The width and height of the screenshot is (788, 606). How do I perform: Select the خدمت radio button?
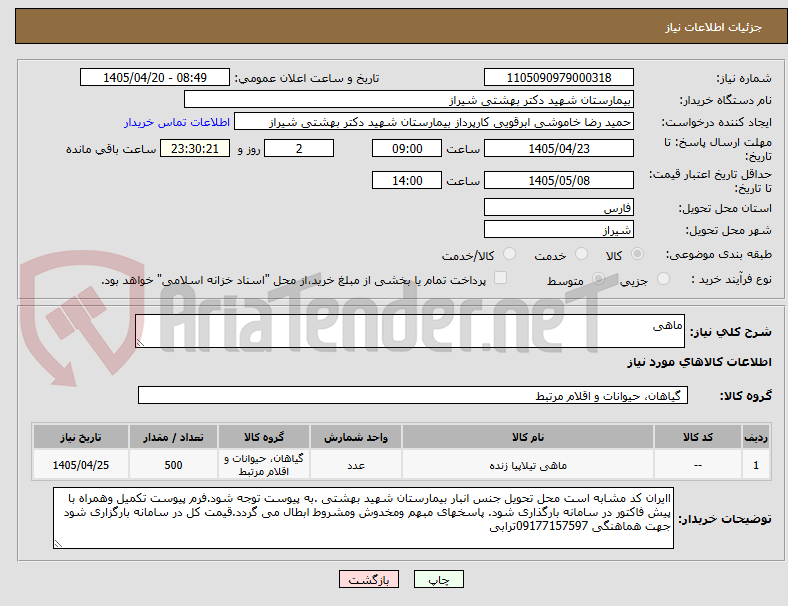pyautogui.click(x=581, y=254)
